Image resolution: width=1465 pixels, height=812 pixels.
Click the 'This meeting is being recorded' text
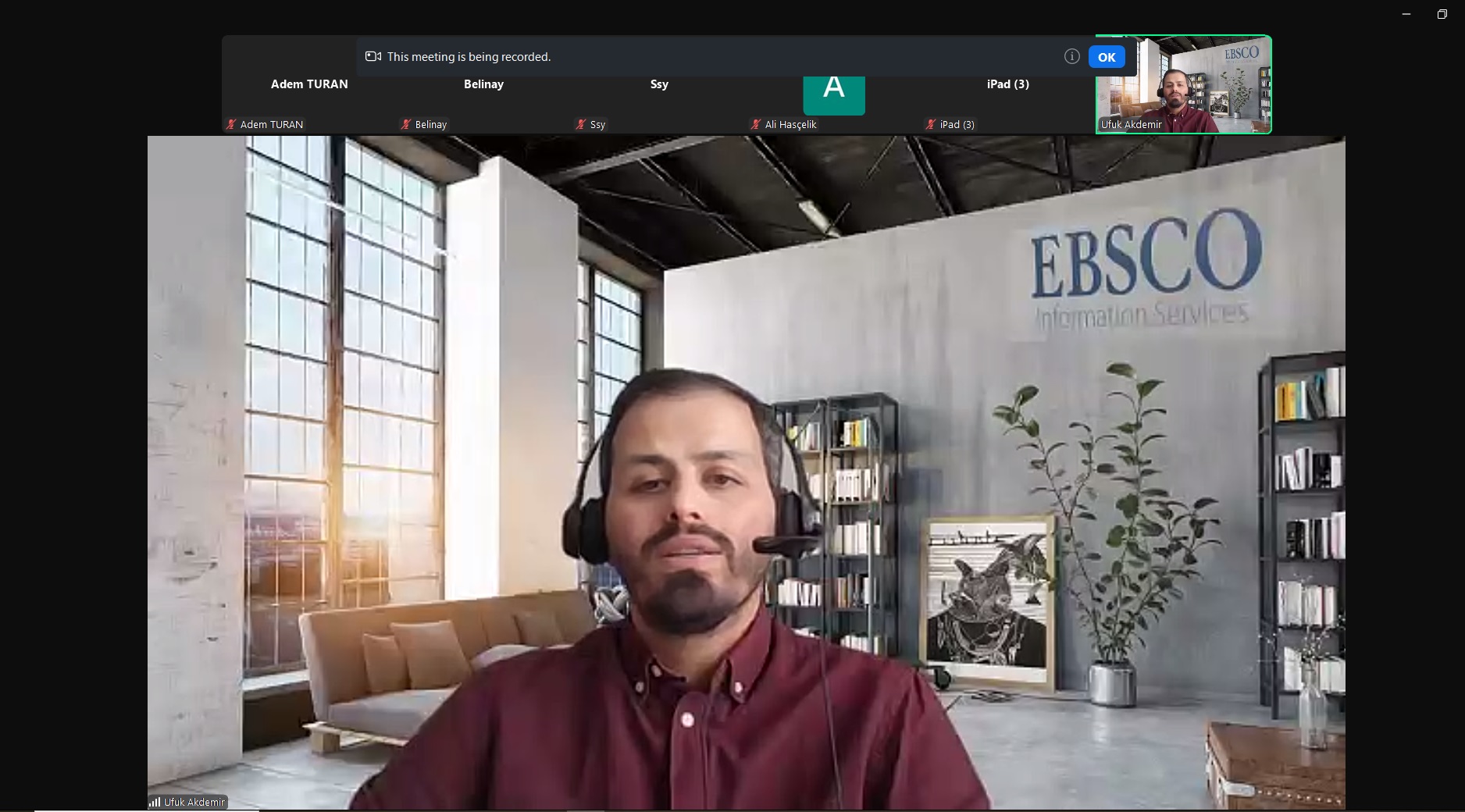tap(469, 57)
